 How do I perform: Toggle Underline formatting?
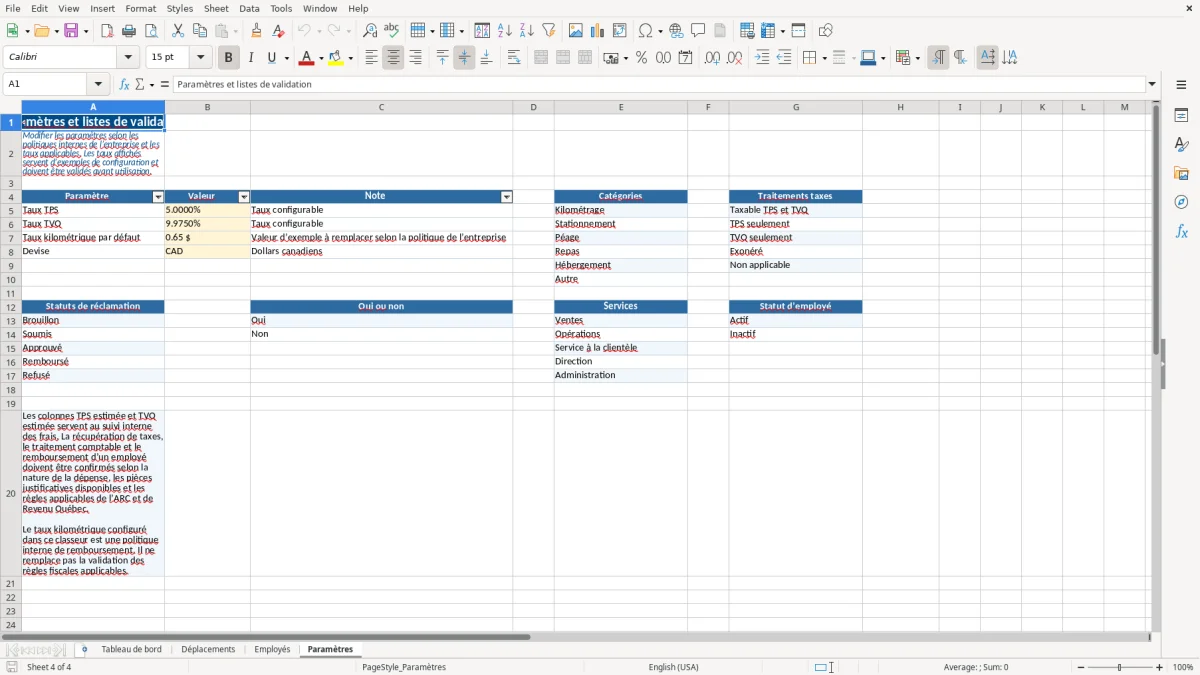[x=271, y=58]
